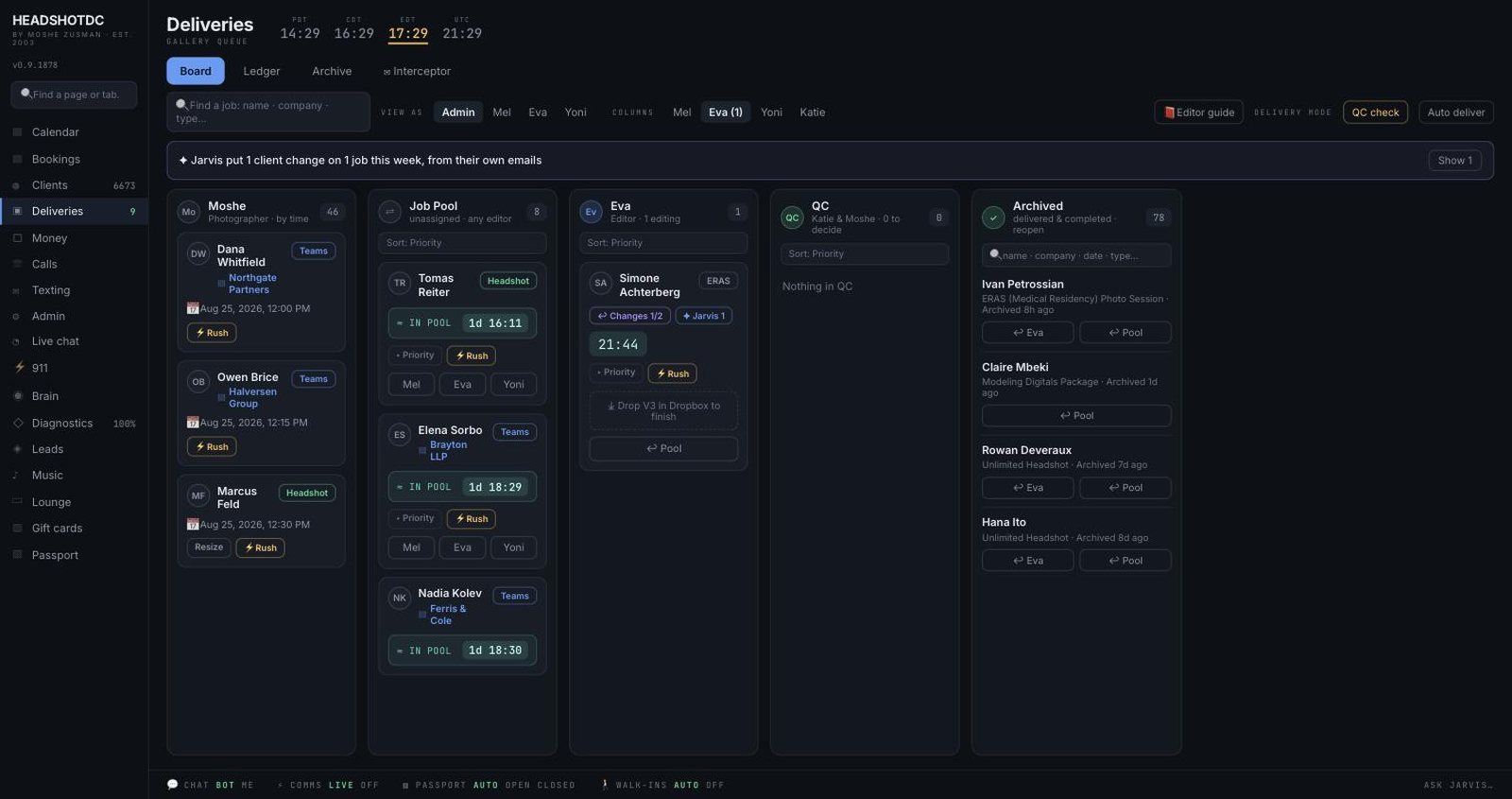Click the DW avatar on Dana Whitfield card
Image resolution: width=1512 pixels, height=799 pixels.
click(198, 253)
